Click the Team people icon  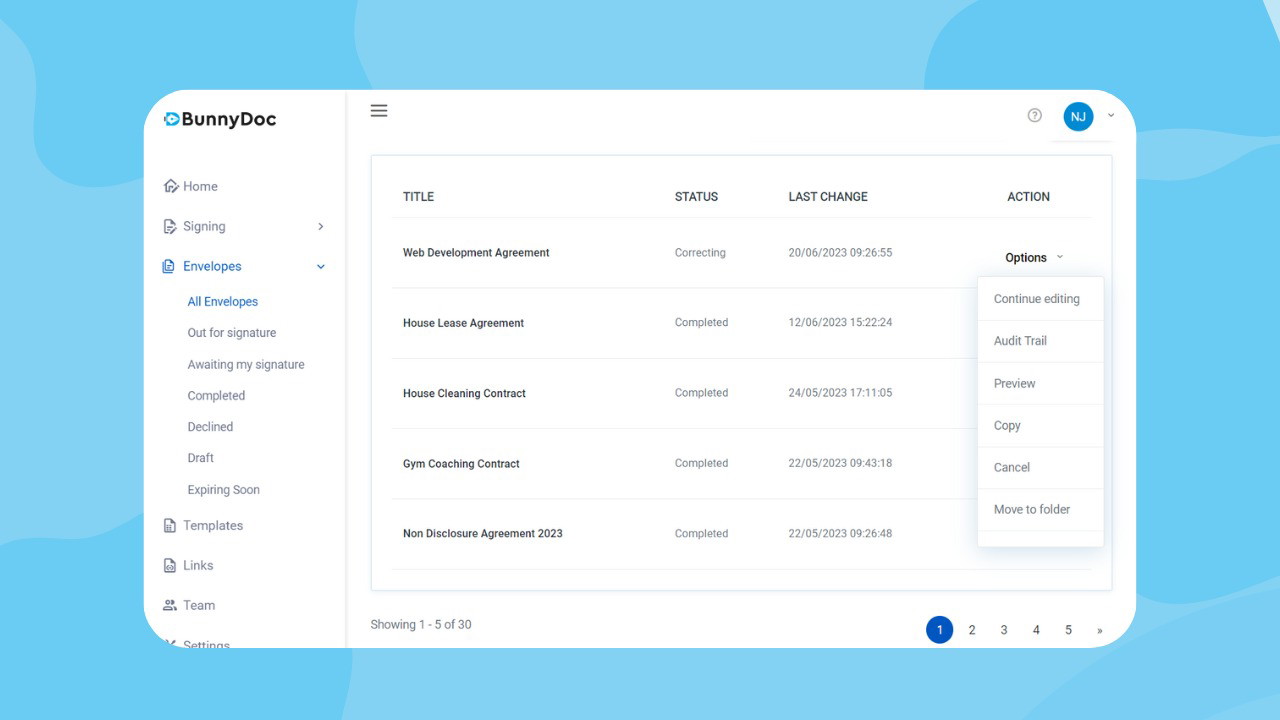[170, 606]
